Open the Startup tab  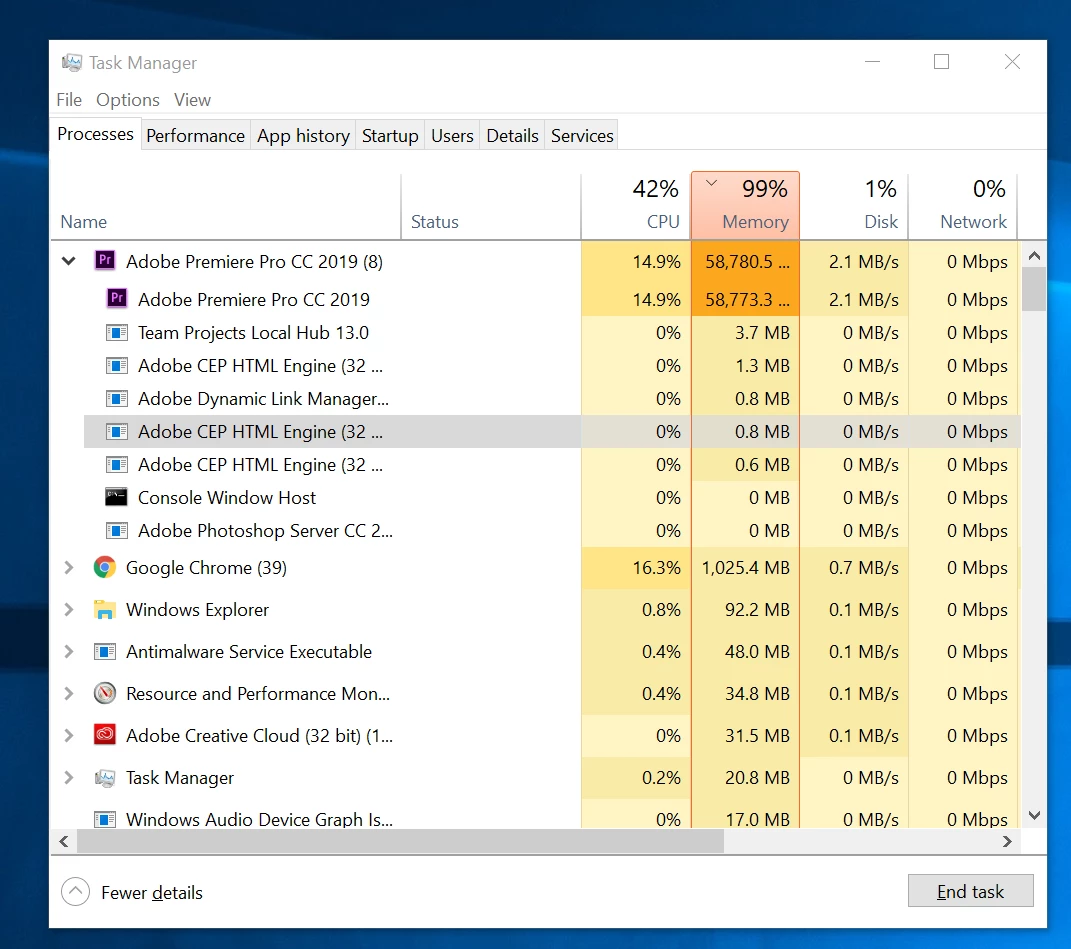click(390, 135)
